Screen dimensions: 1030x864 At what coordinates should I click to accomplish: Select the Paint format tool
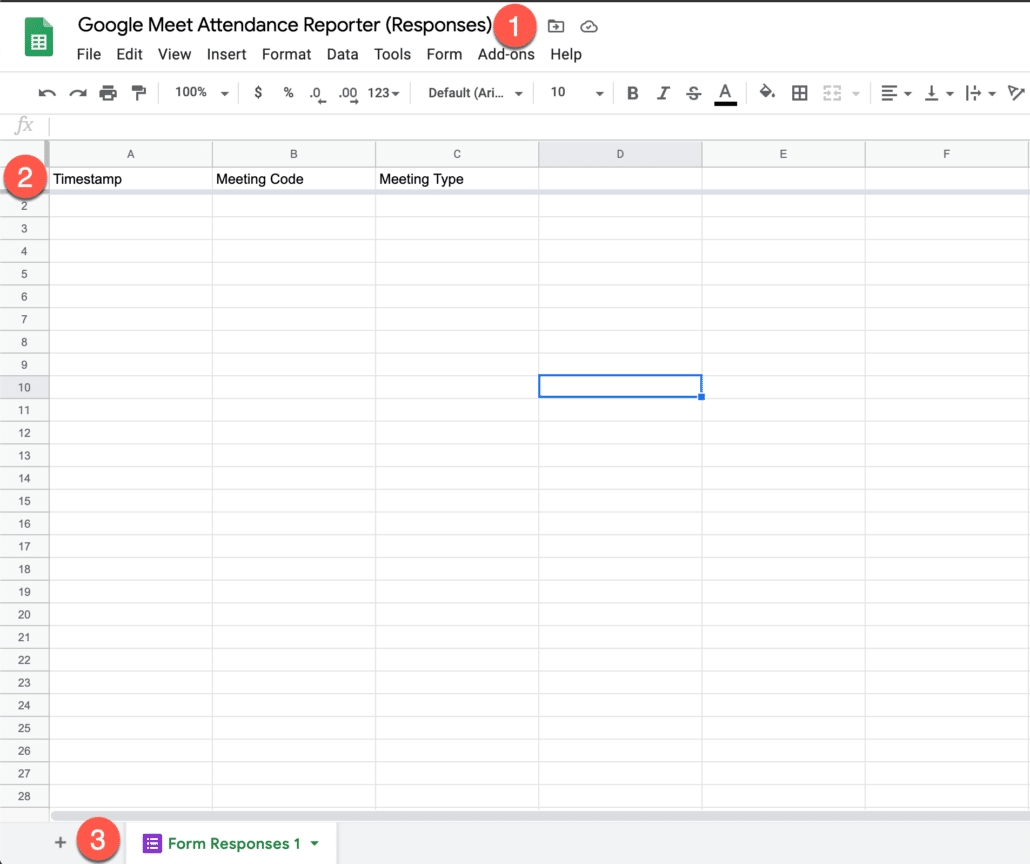tap(139, 93)
